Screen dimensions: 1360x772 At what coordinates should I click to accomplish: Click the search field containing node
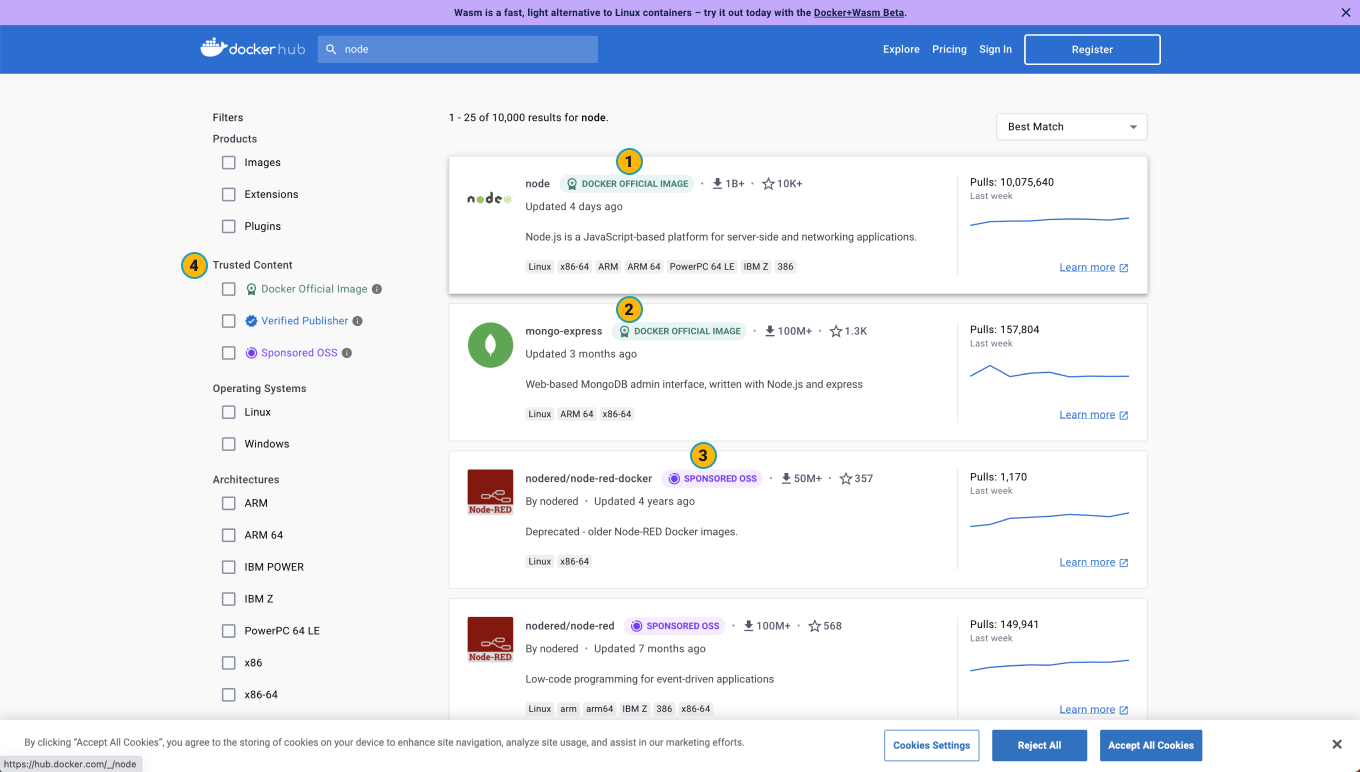tap(458, 49)
